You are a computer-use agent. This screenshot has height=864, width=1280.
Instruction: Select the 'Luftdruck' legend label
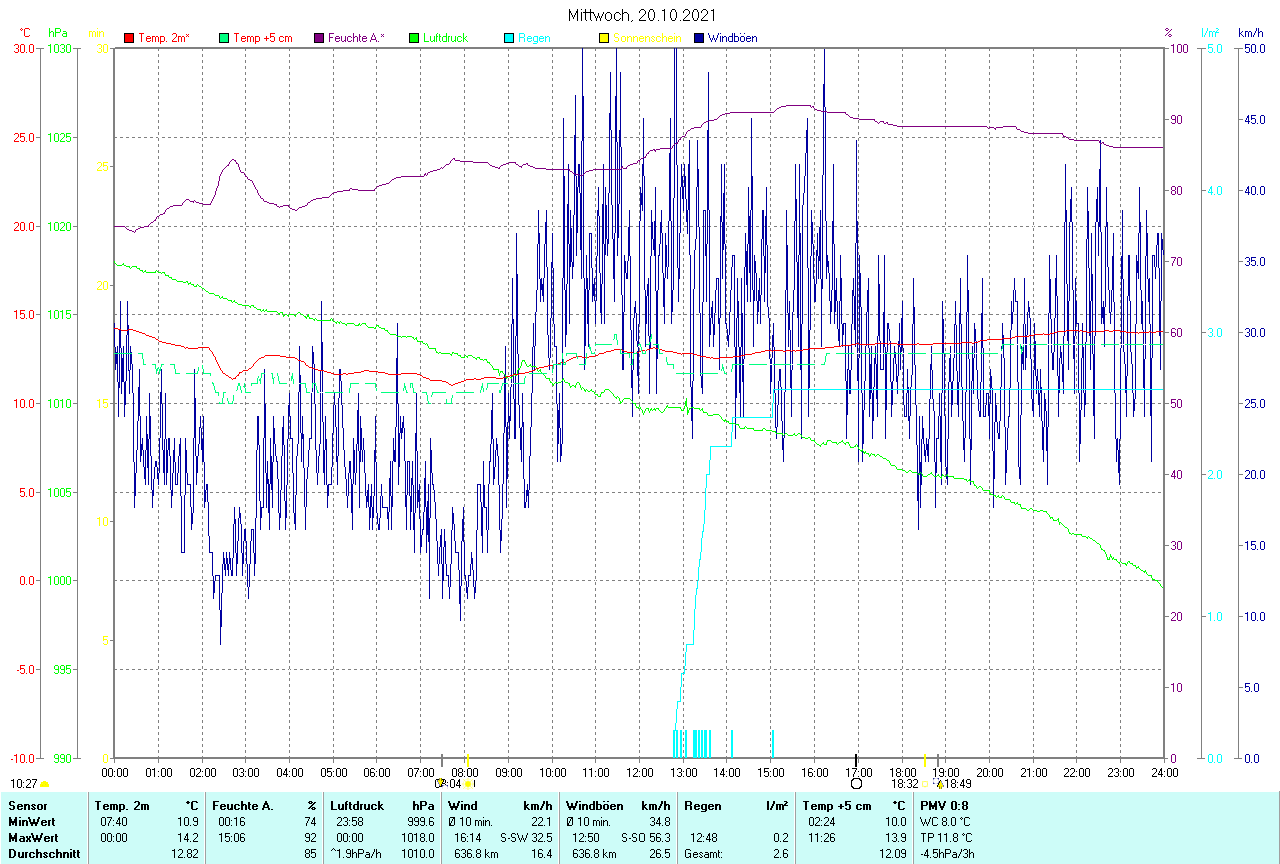pyautogui.click(x=445, y=38)
